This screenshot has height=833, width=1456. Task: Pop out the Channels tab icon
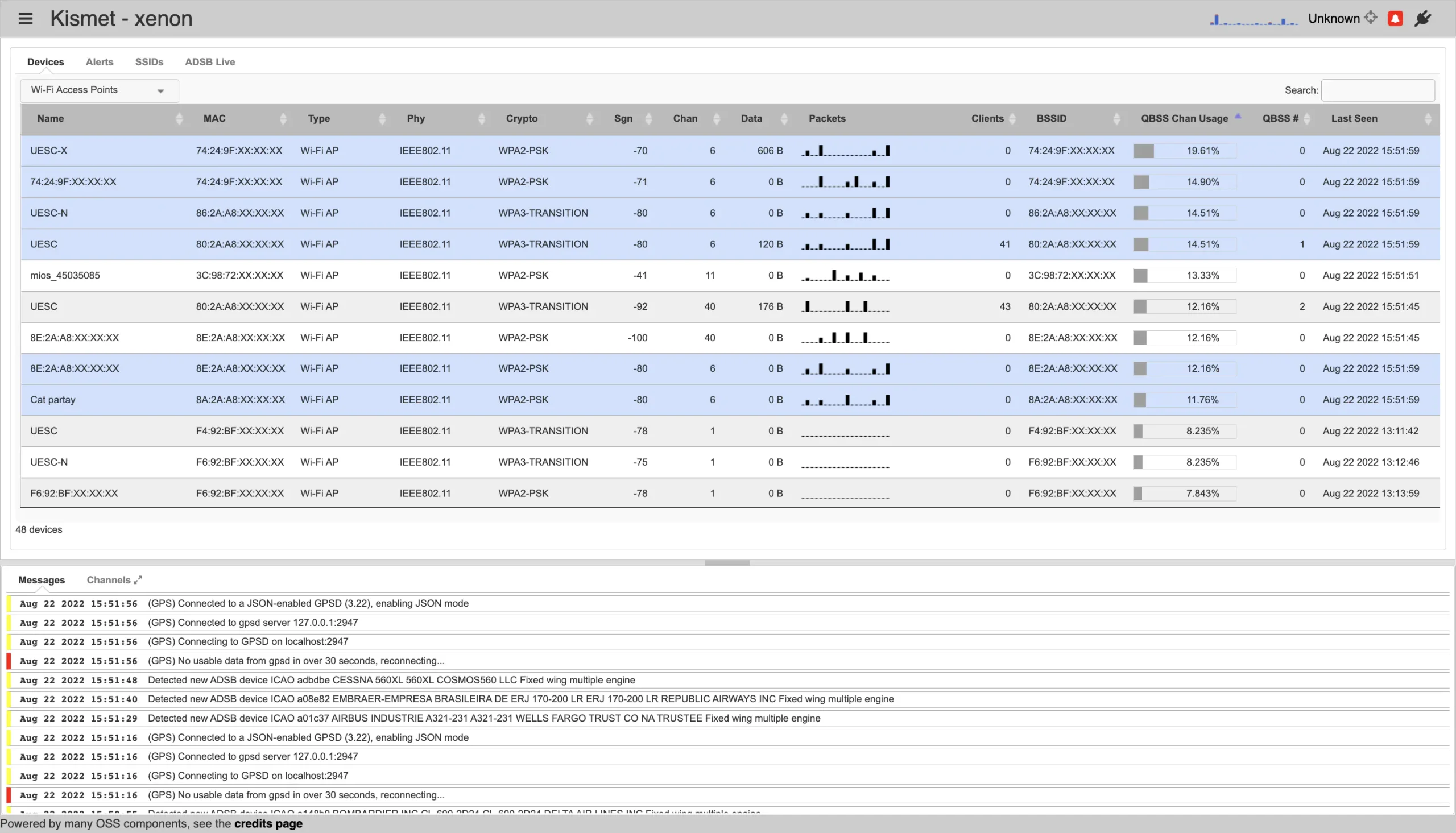point(138,579)
